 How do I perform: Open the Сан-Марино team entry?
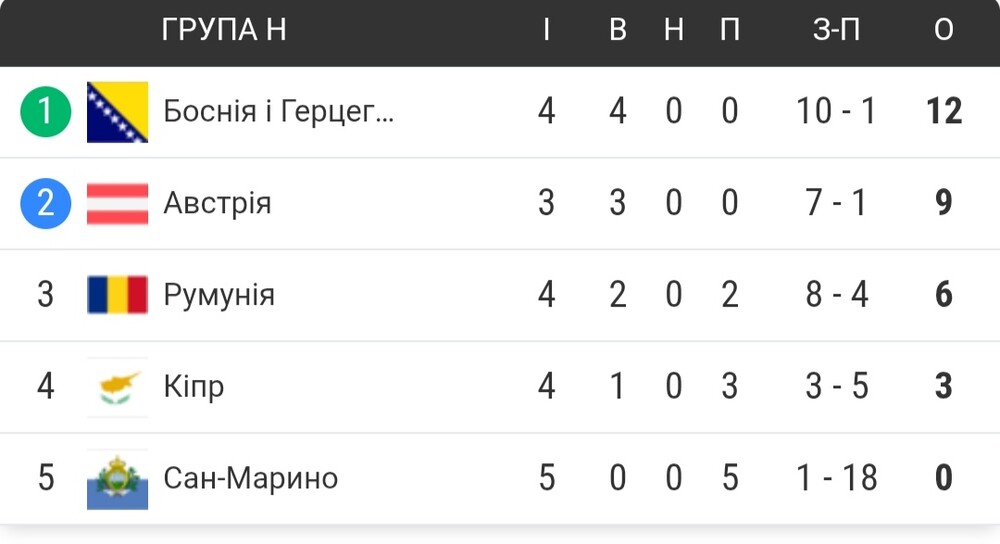(x=251, y=478)
